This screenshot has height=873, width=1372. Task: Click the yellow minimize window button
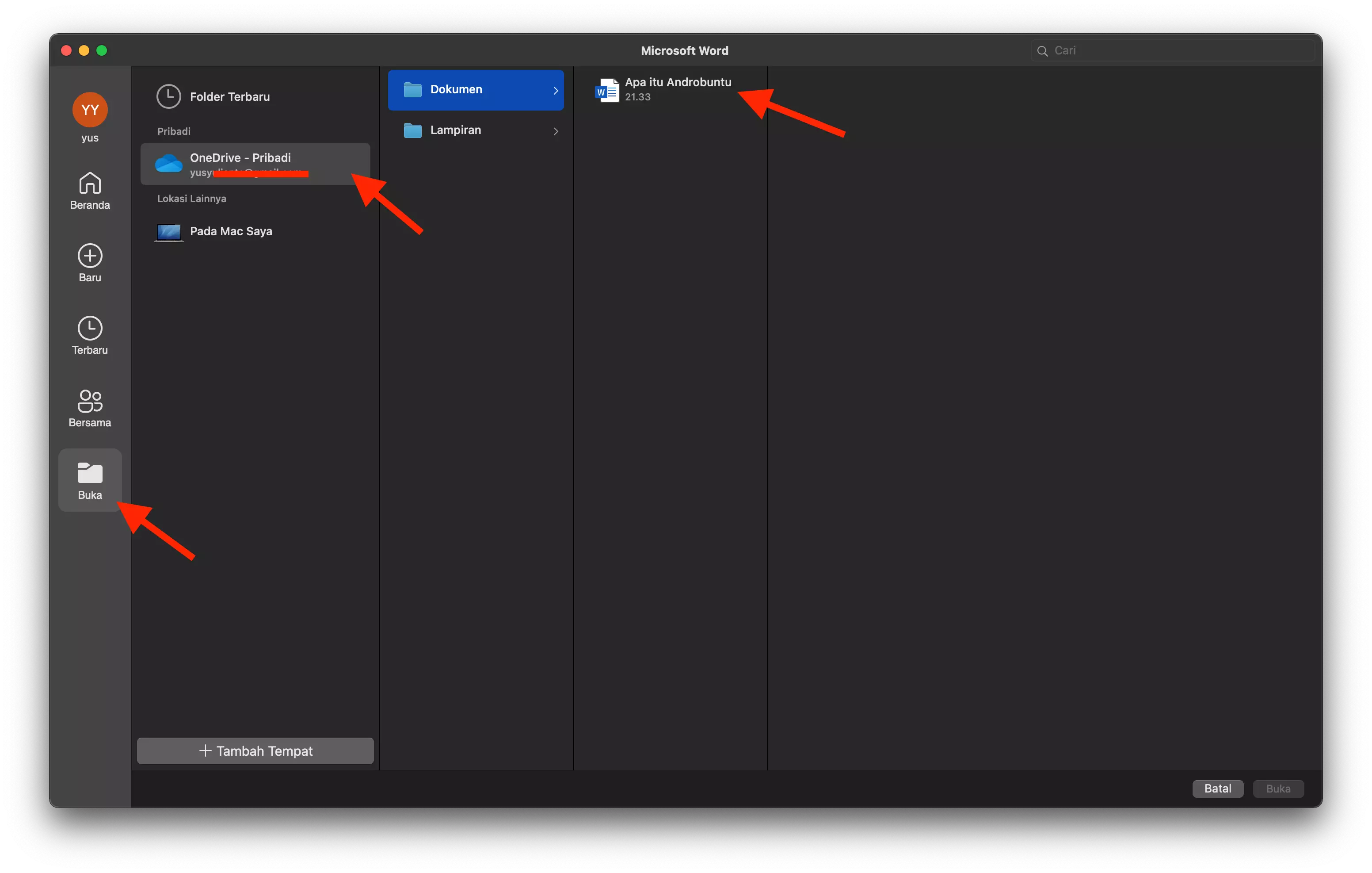pos(84,50)
